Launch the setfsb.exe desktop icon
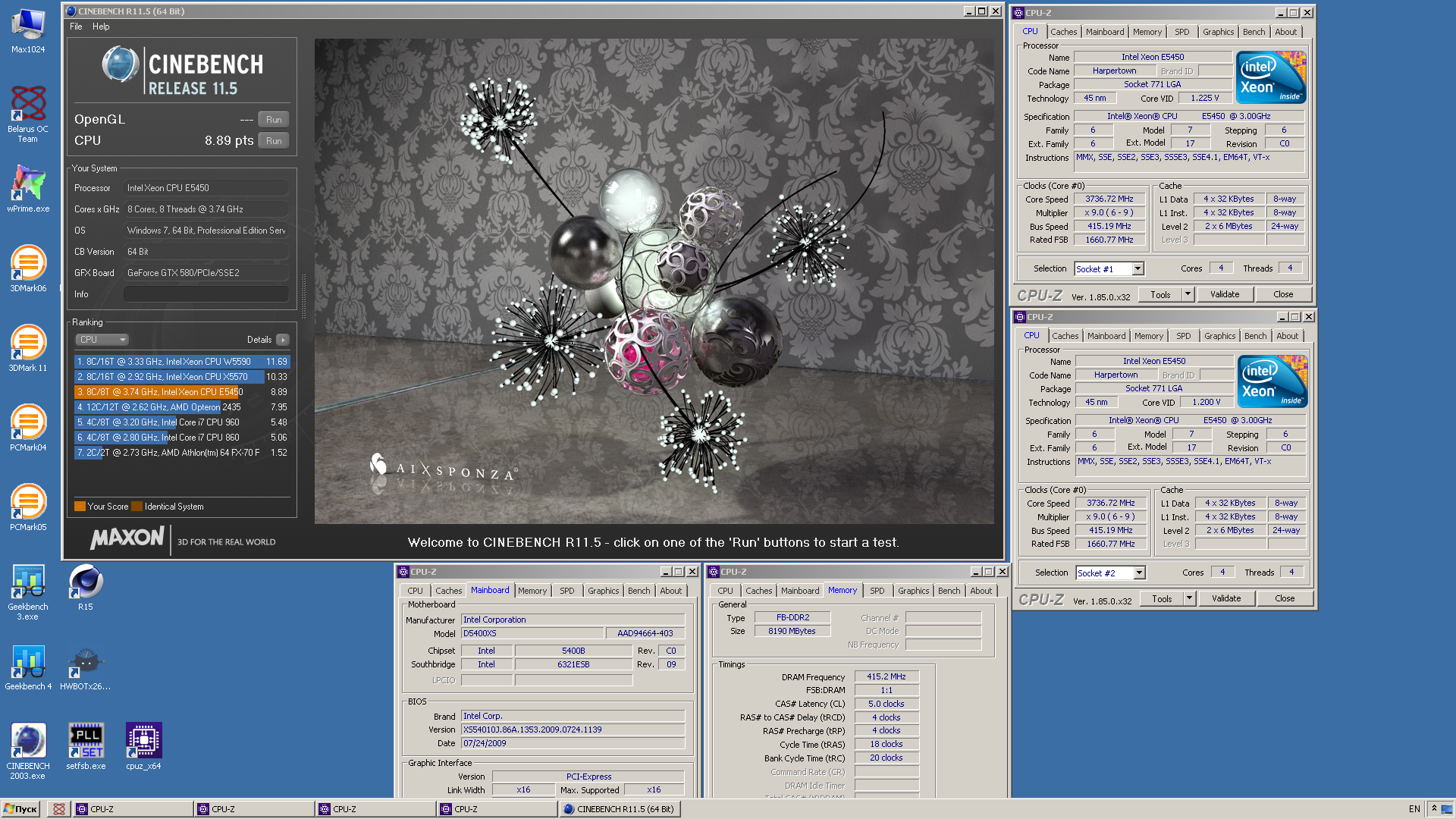1456x819 pixels. tap(86, 747)
